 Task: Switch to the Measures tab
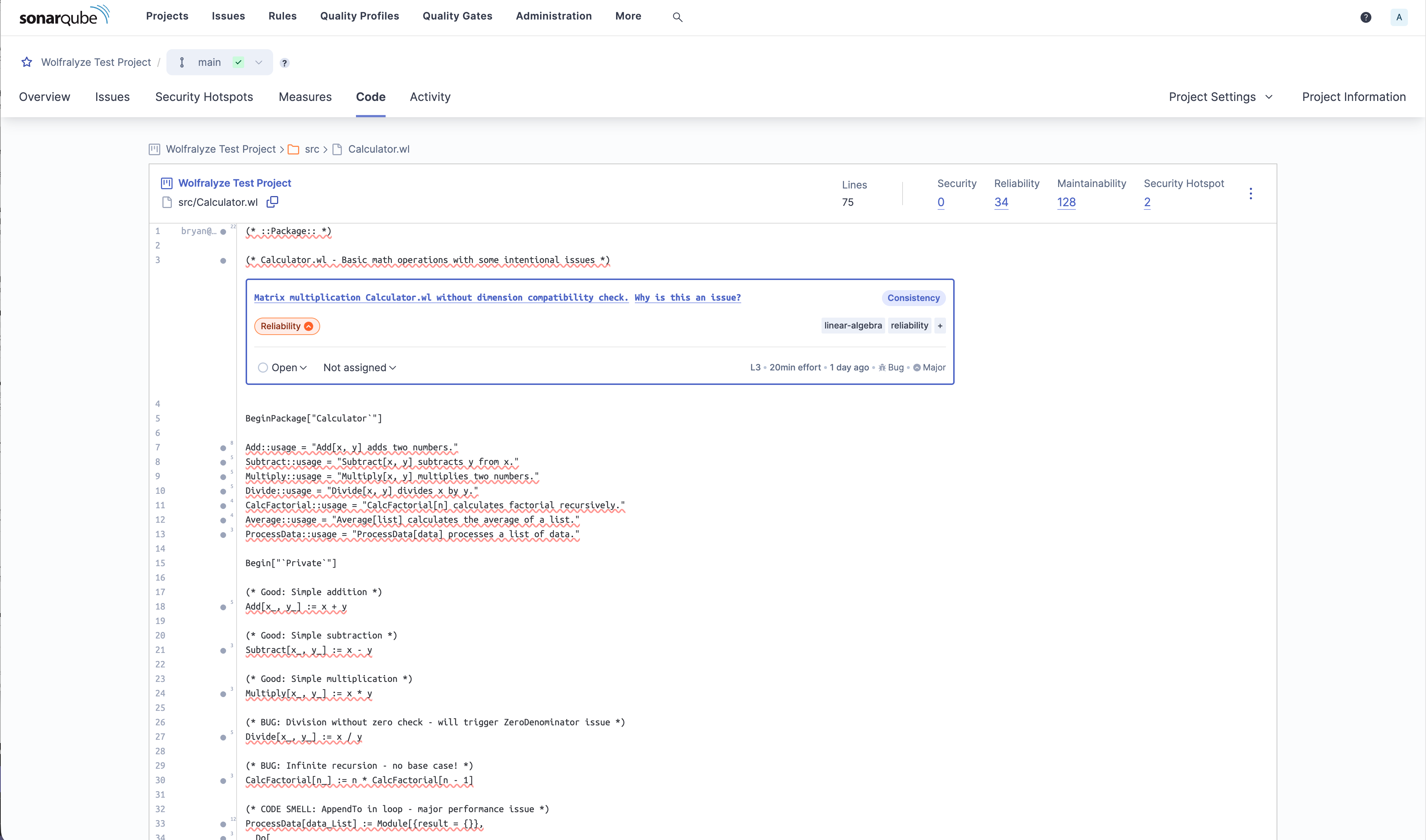[x=305, y=97]
